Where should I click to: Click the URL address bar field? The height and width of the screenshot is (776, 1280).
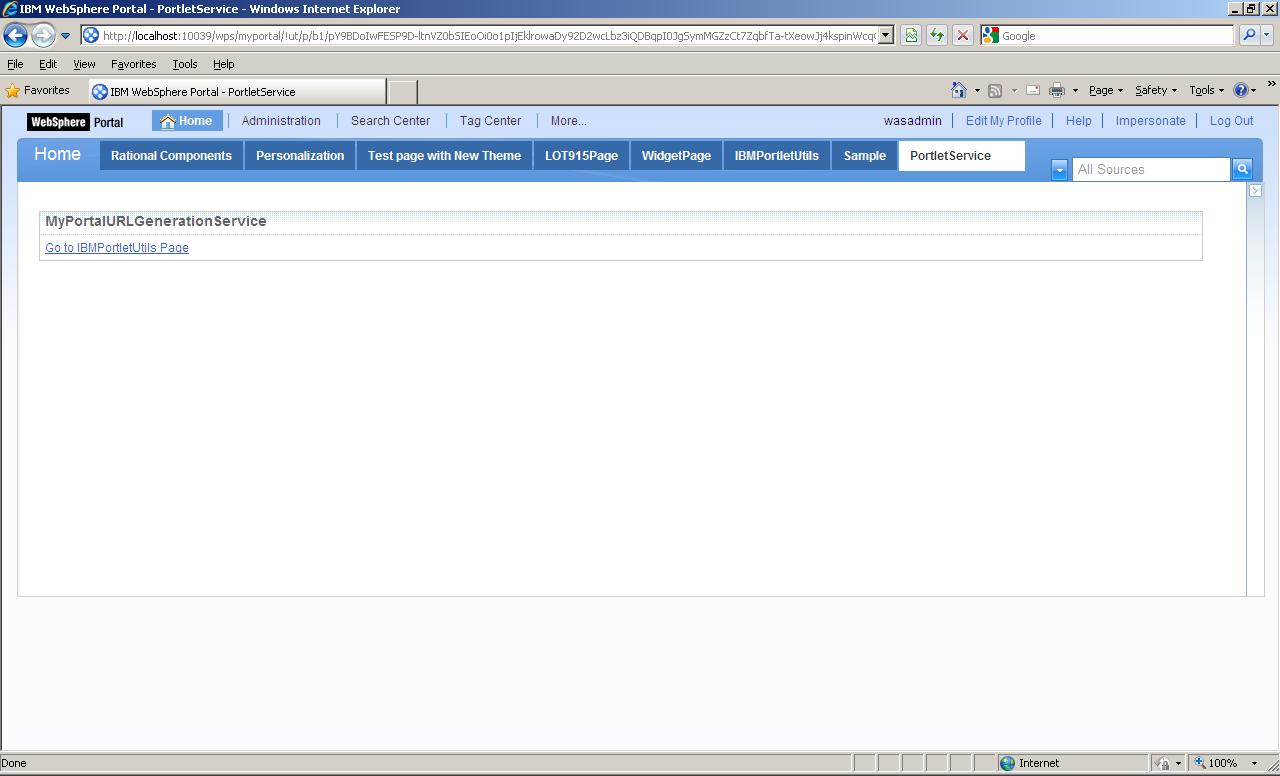coord(480,36)
